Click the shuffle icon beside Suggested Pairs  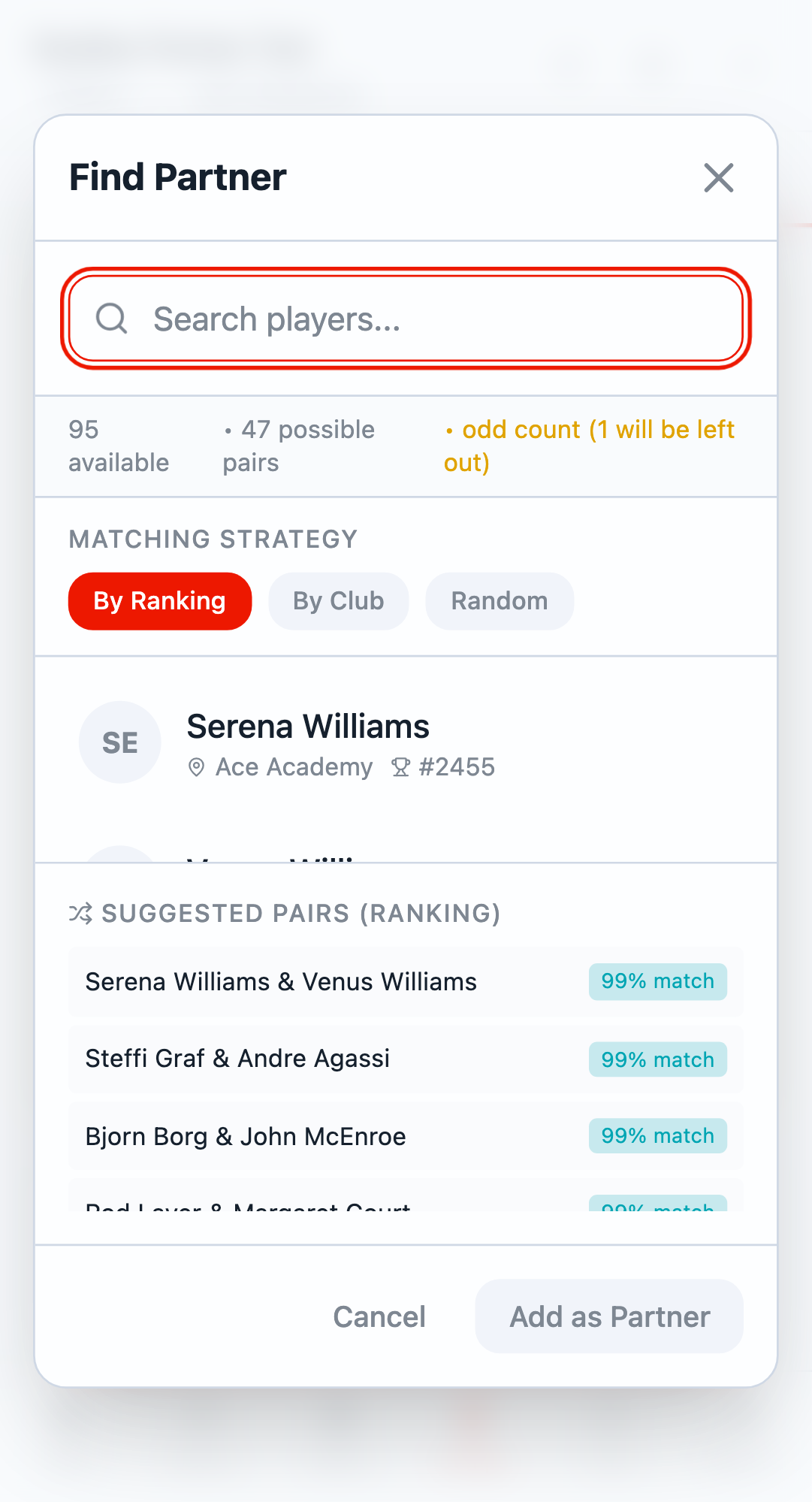click(x=79, y=914)
